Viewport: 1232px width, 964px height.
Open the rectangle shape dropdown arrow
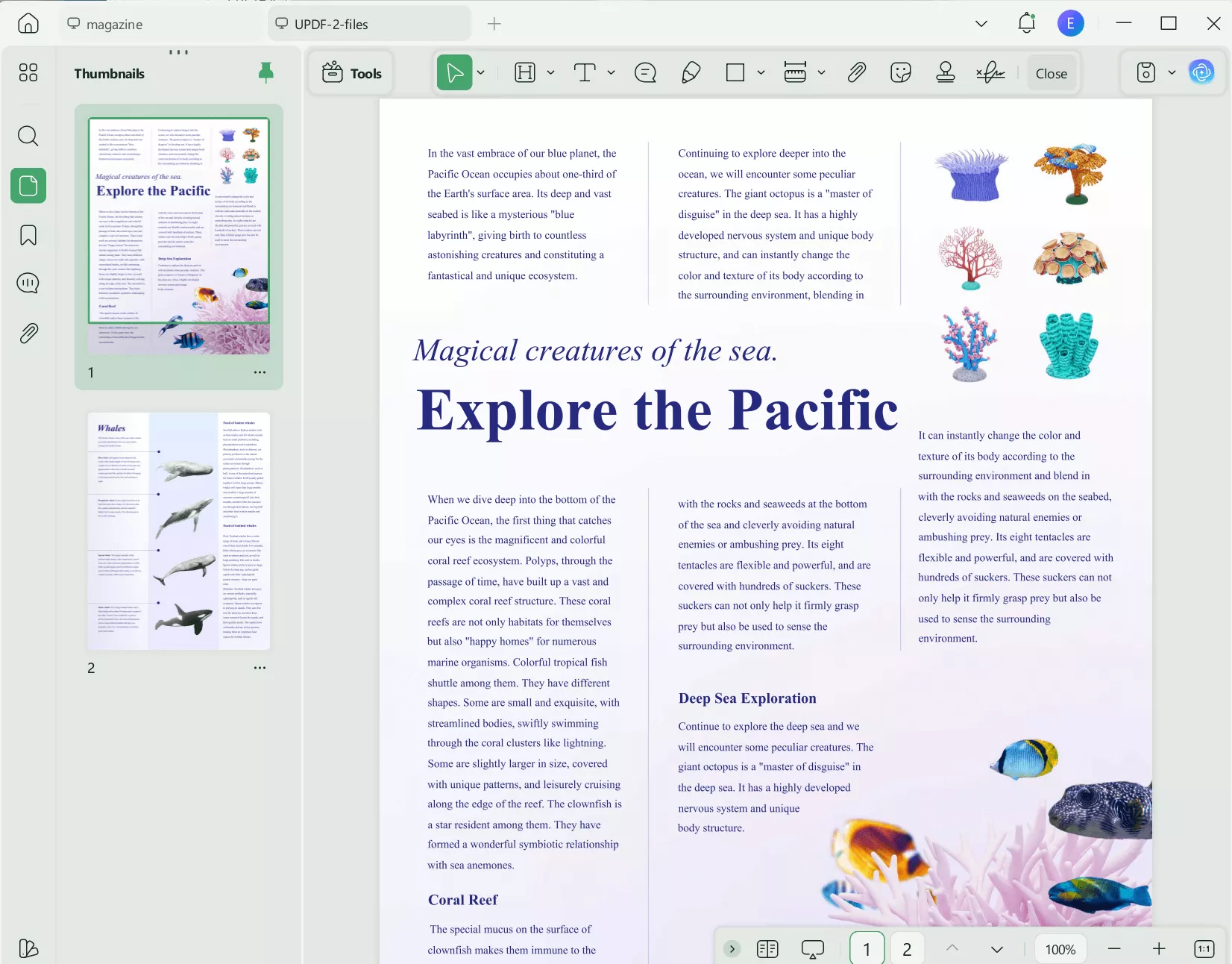coord(761,73)
